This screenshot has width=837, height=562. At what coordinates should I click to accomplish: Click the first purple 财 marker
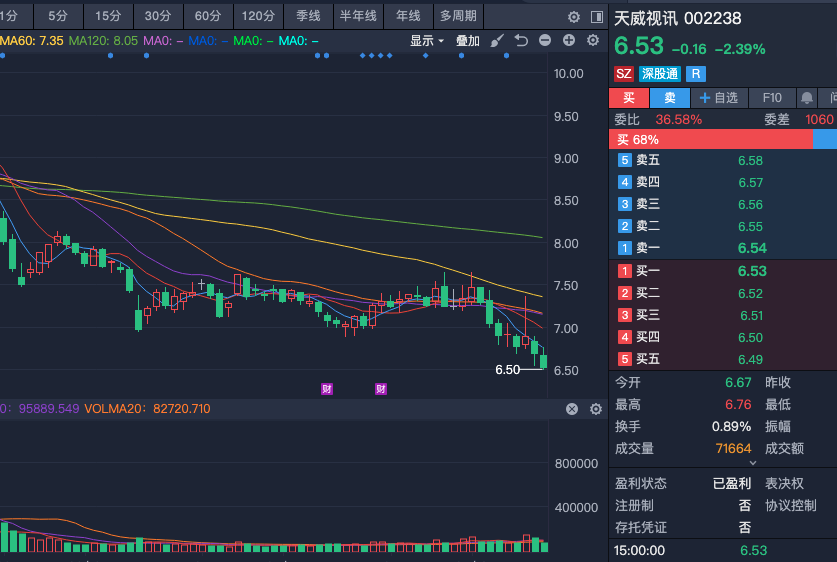[x=327, y=389]
